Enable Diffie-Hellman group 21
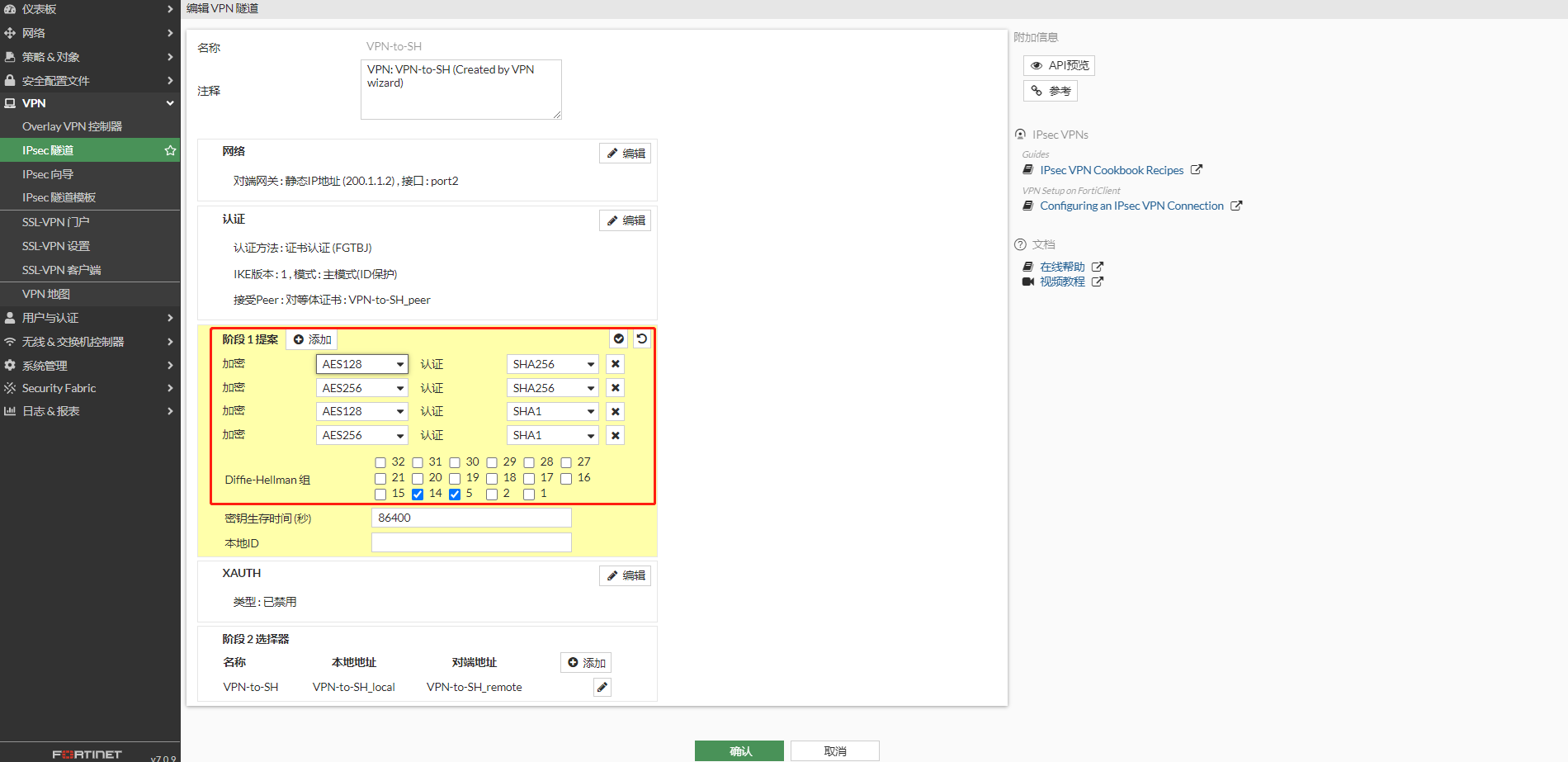 (x=380, y=478)
